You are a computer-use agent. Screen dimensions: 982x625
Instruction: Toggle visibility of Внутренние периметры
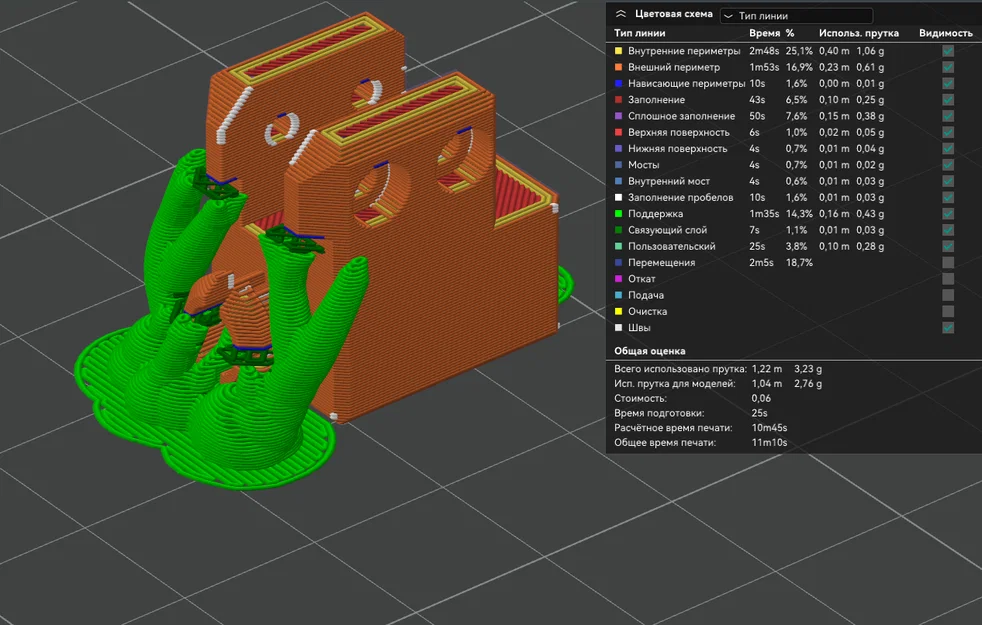948,51
